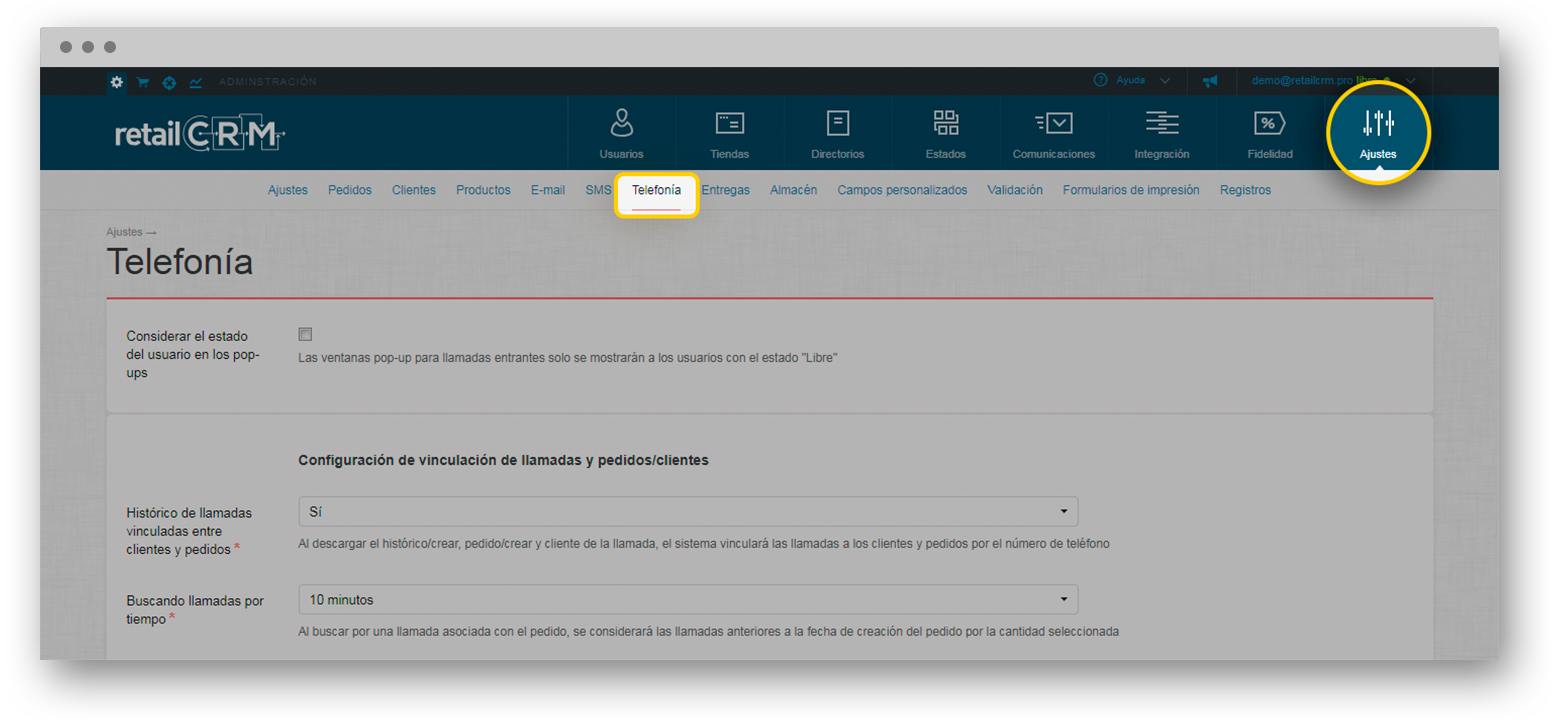Click the 'Al descargar el histórico' help text

pos(704,544)
